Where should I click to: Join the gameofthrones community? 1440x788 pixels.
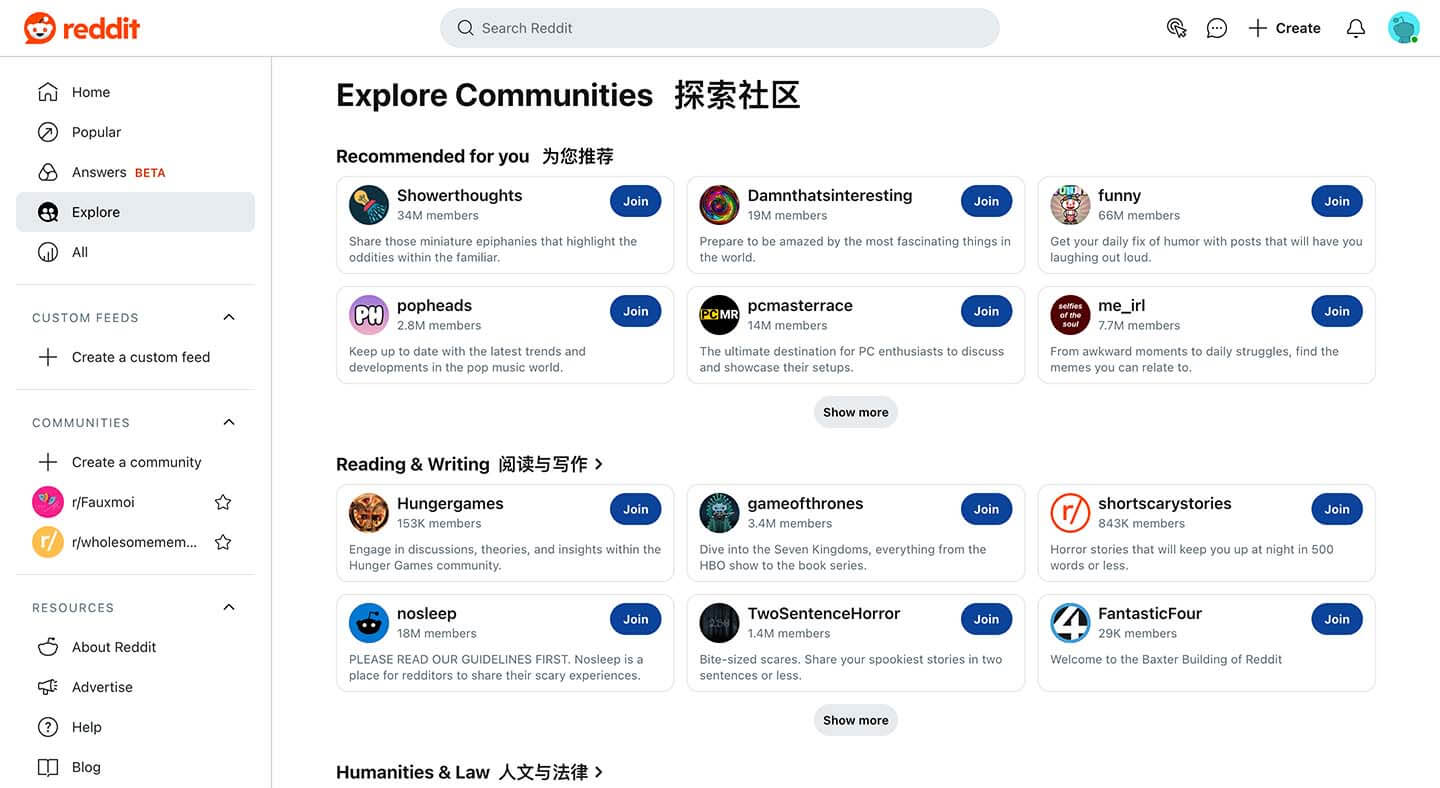tap(987, 509)
